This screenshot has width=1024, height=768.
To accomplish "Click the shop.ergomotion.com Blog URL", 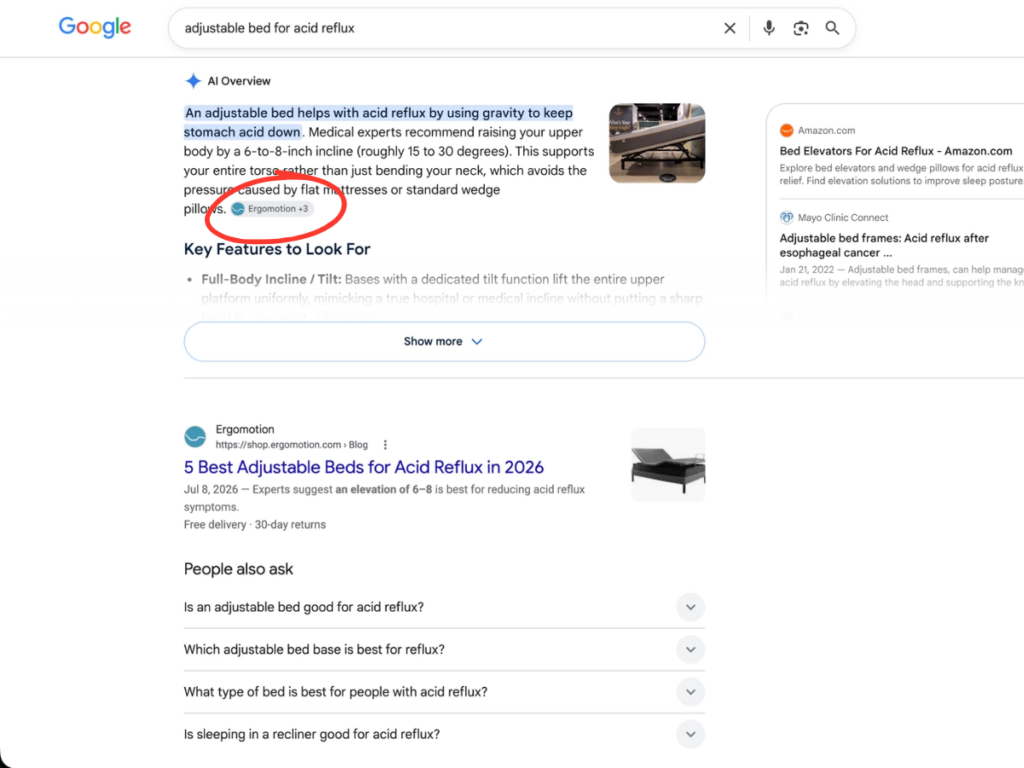I will (291, 445).
